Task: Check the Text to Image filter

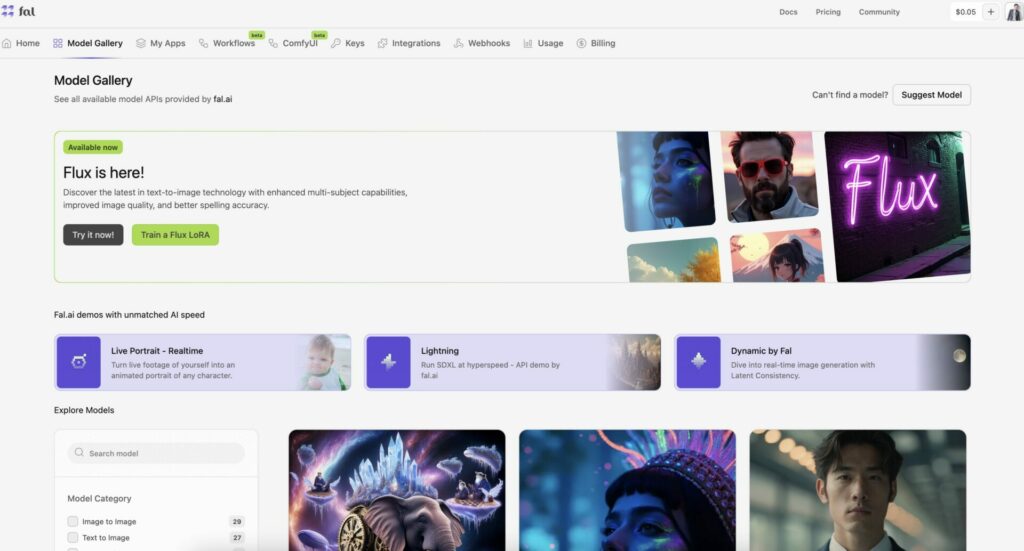Action: [73, 538]
